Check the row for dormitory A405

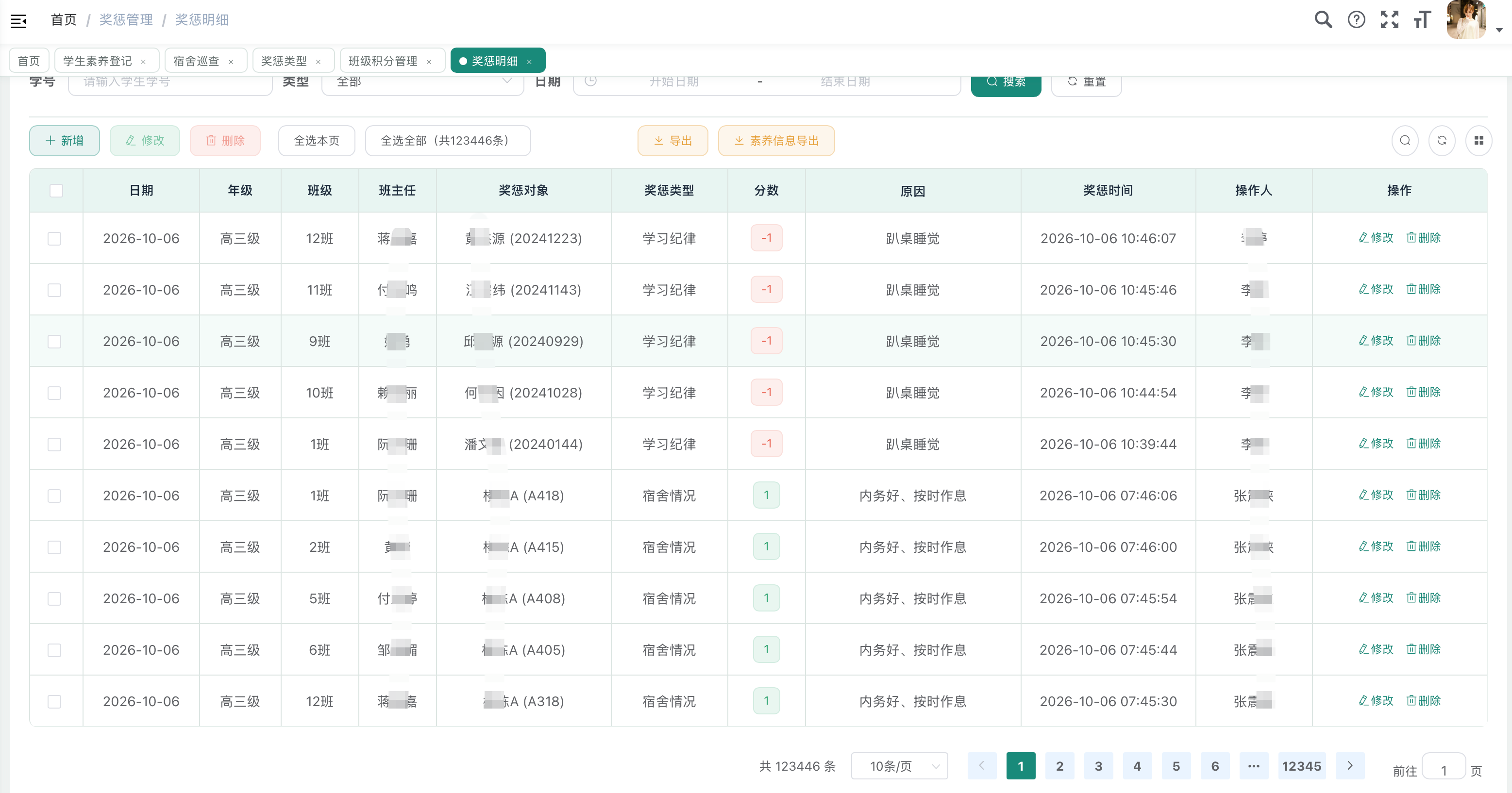pyautogui.click(x=54, y=650)
